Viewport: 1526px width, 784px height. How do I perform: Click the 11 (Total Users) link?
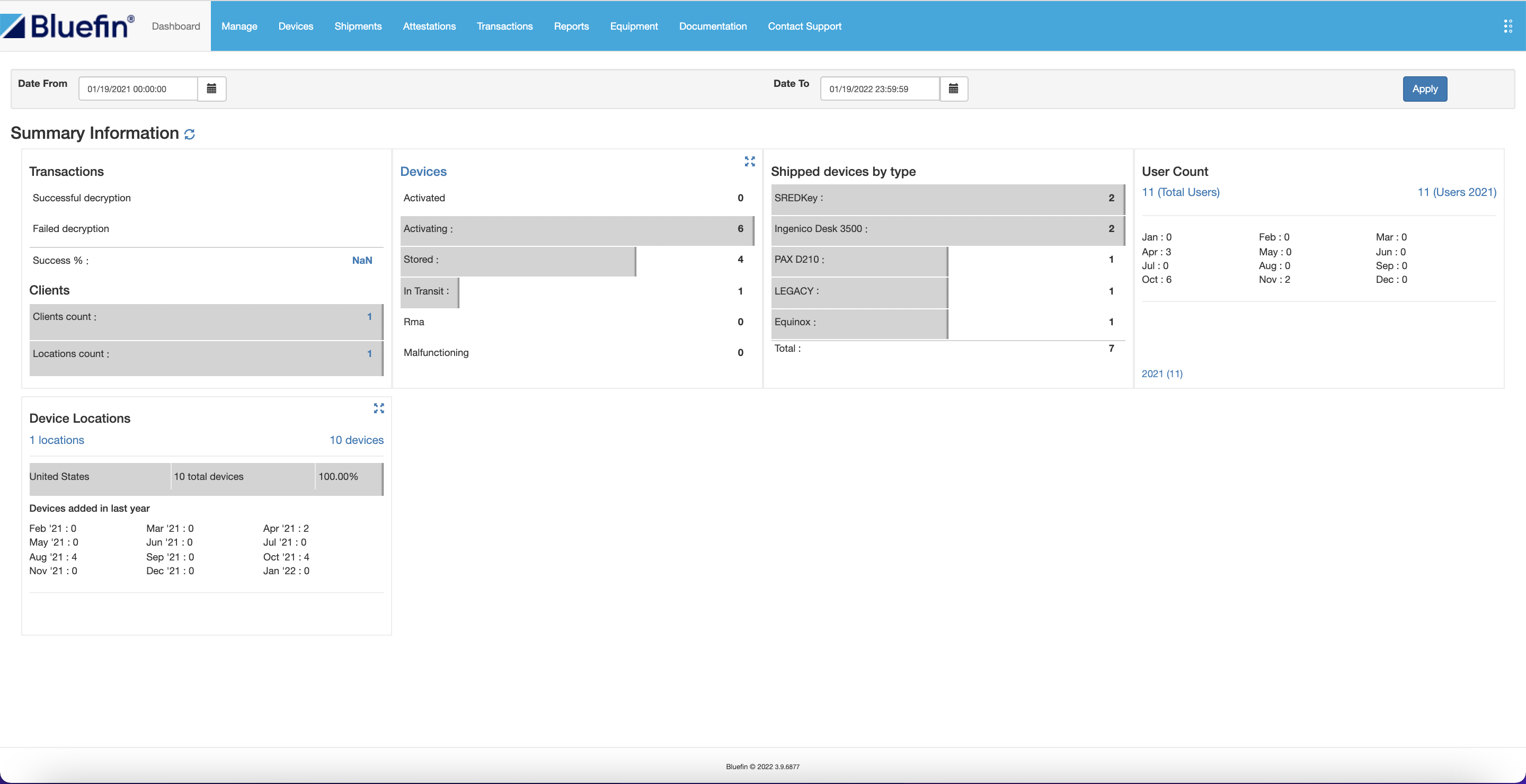point(1180,192)
